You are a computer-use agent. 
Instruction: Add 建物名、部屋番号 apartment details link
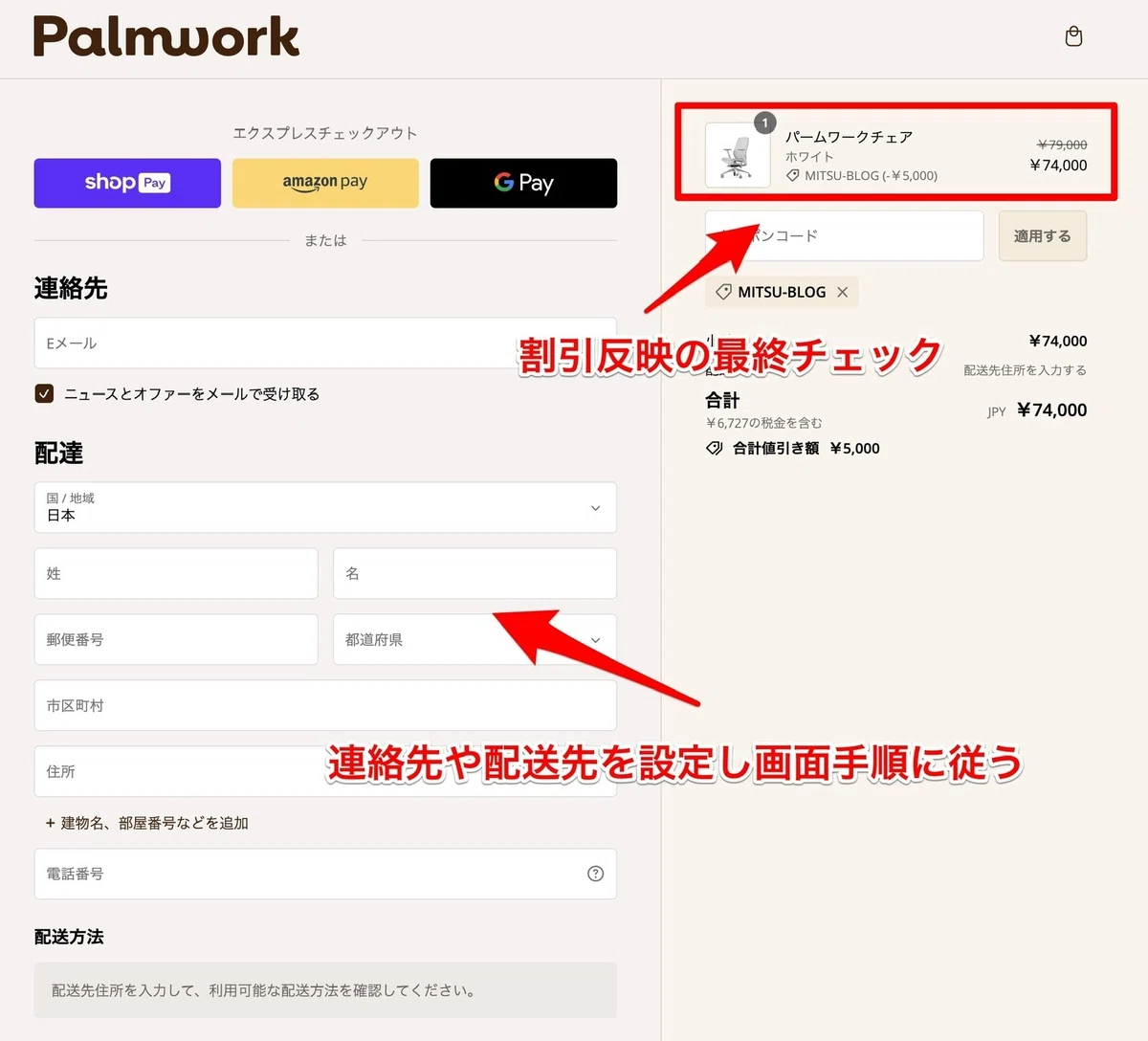point(147,823)
